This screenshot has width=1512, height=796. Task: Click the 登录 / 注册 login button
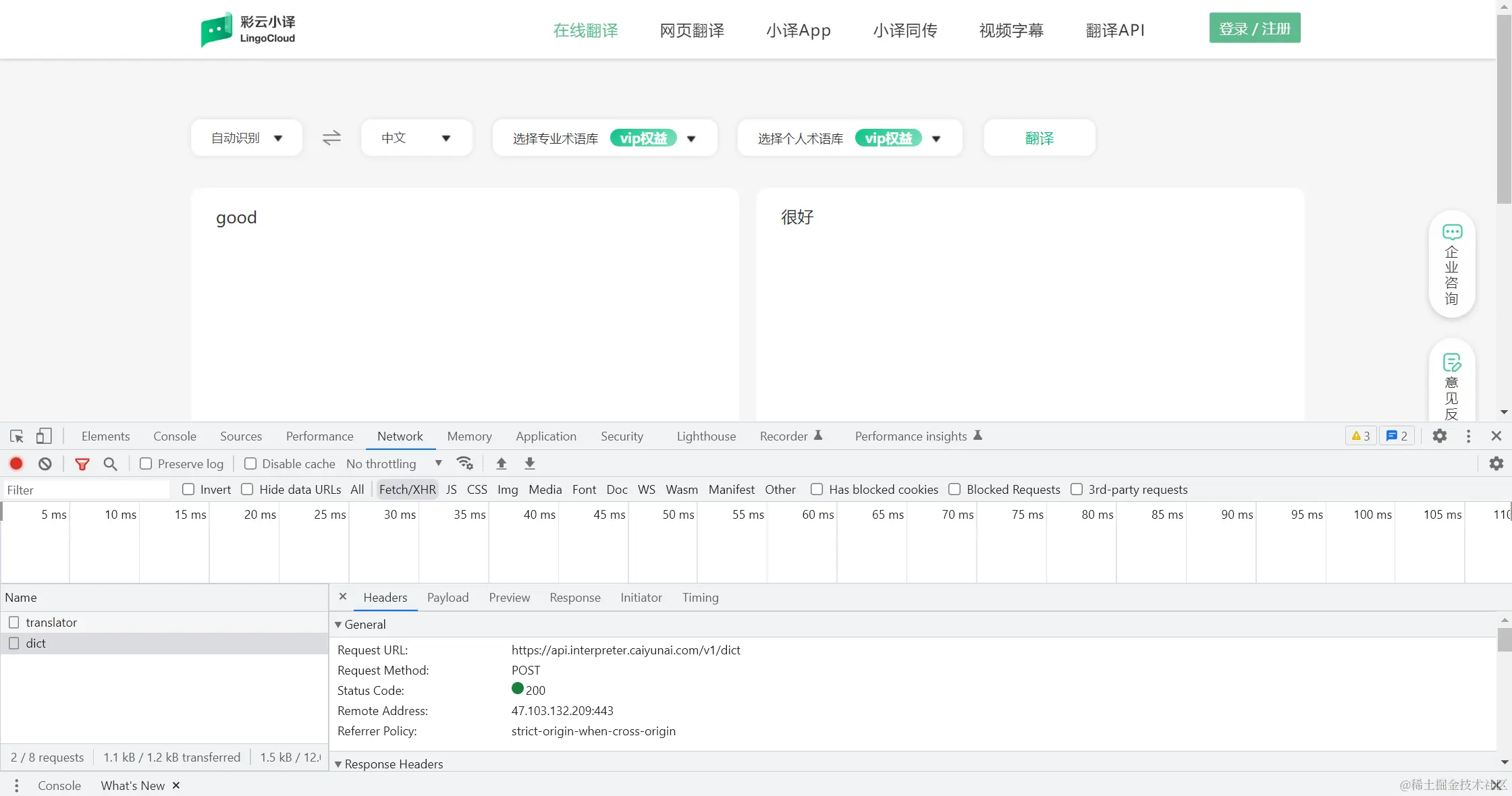[x=1254, y=28]
